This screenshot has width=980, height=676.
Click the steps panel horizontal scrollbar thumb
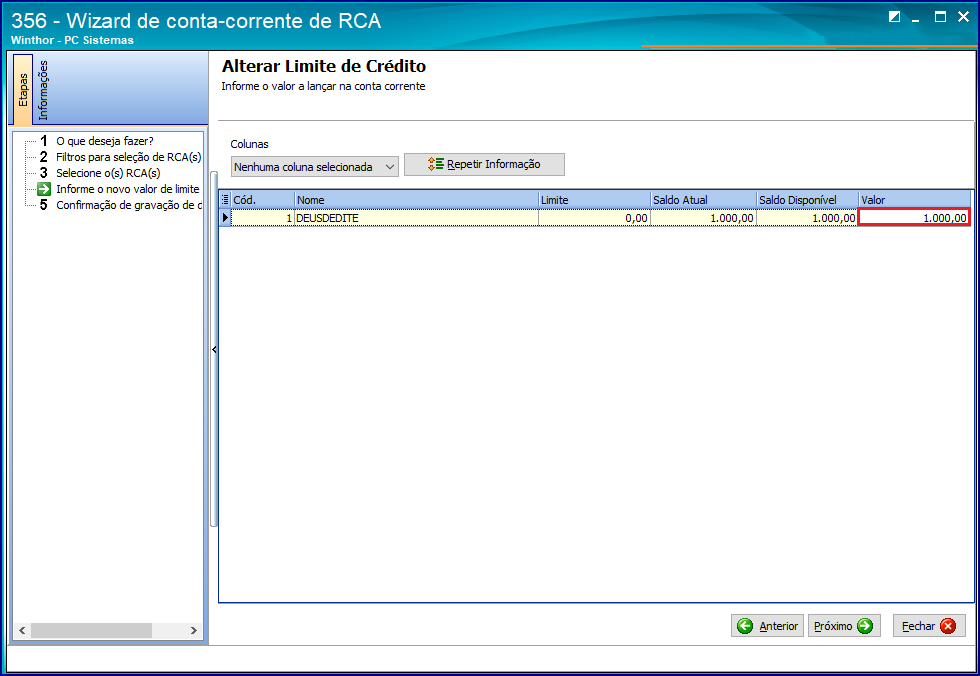(91, 630)
